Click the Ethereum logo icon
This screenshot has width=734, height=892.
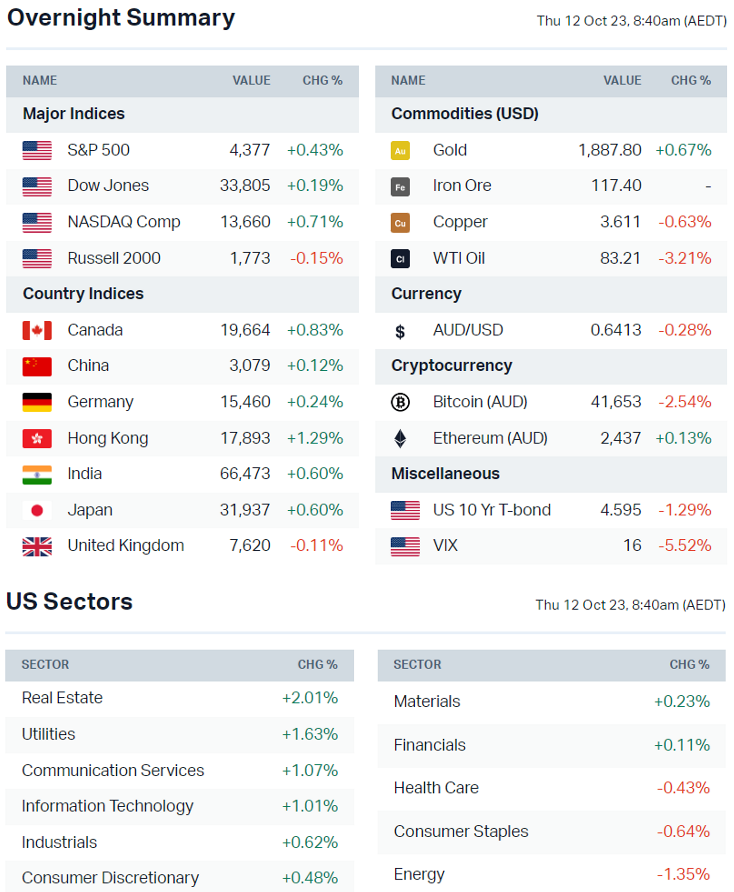[x=400, y=438]
